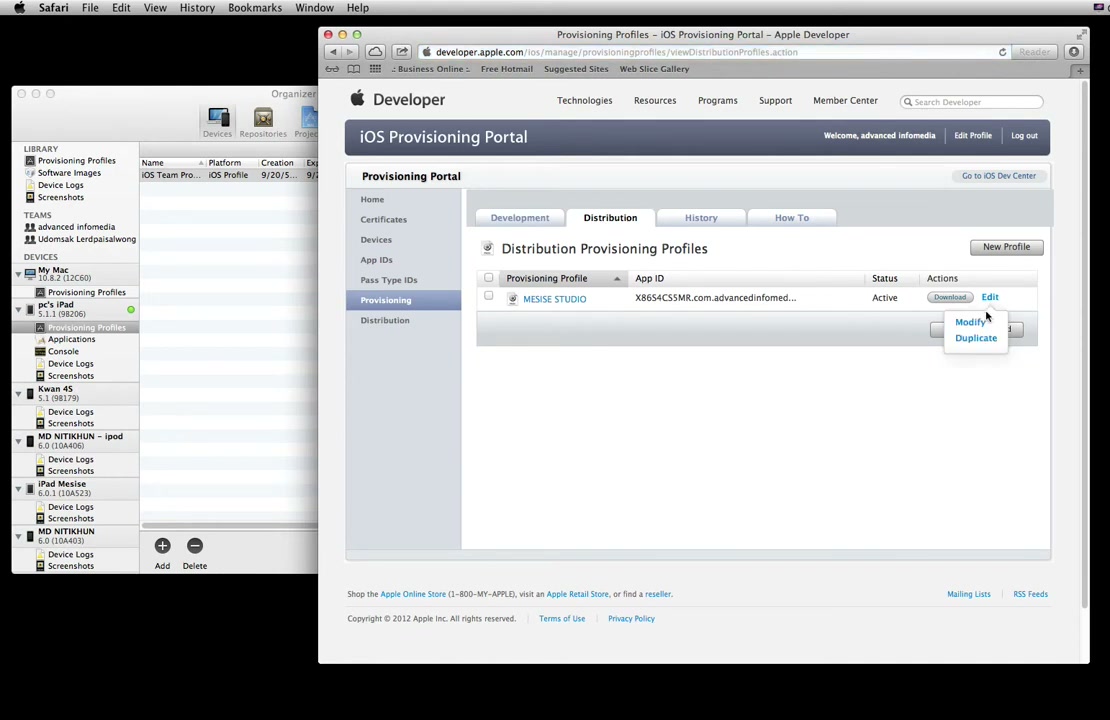1110x720 pixels.
Task: Toggle the select-all checkbox in table header
Action: pos(488,278)
